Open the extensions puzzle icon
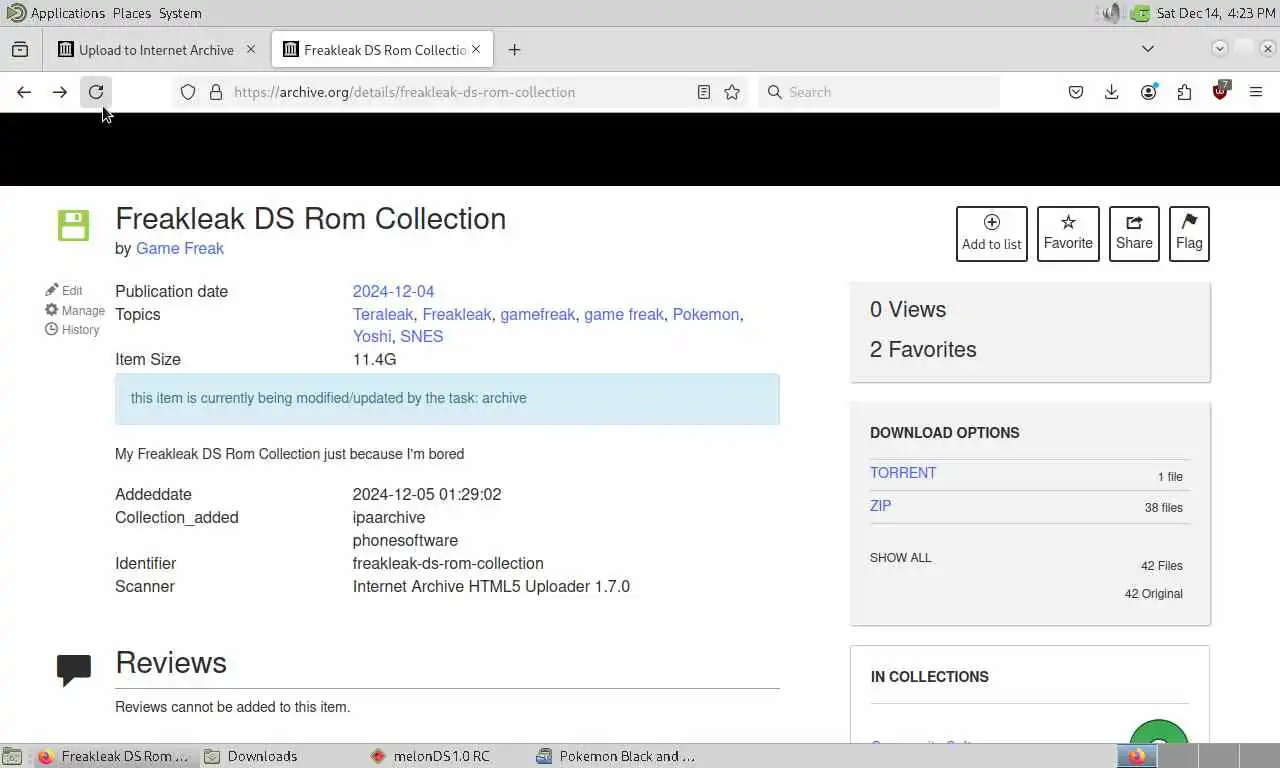 coord(1184,92)
